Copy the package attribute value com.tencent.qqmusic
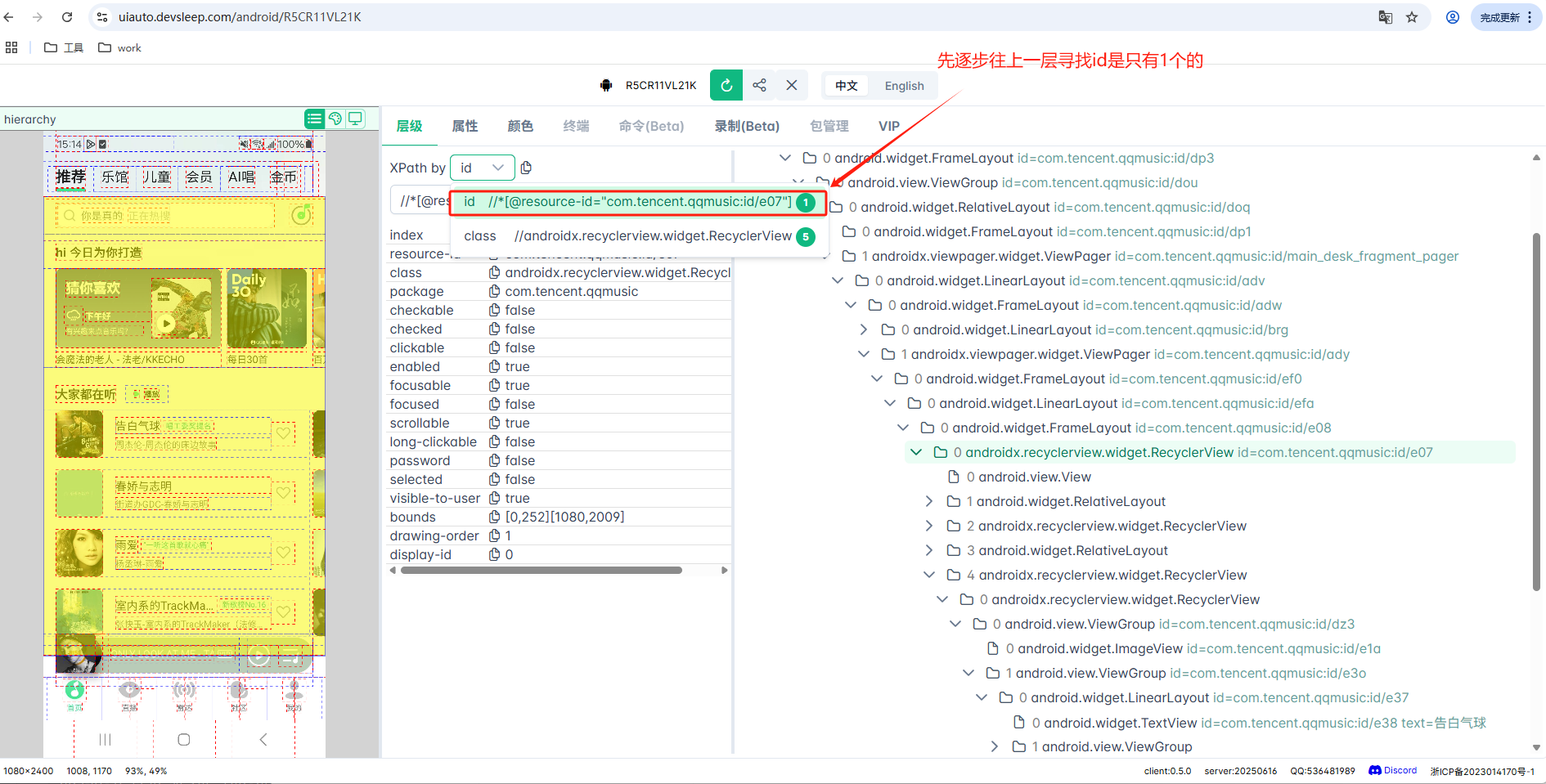This screenshot has width=1546, height=784. pyautogui.click(x=494, y=291)
